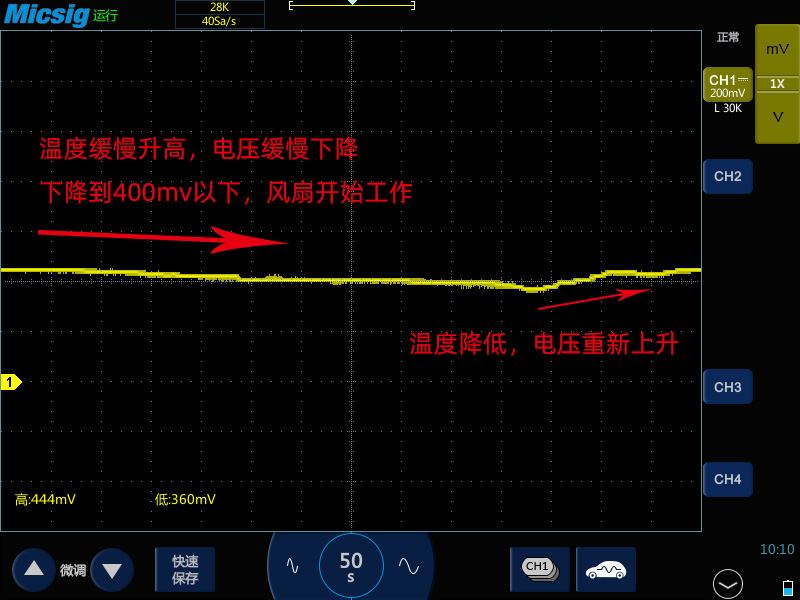Switch to channel CH2
Screen dimensions: 800x600
click(727, 176)
